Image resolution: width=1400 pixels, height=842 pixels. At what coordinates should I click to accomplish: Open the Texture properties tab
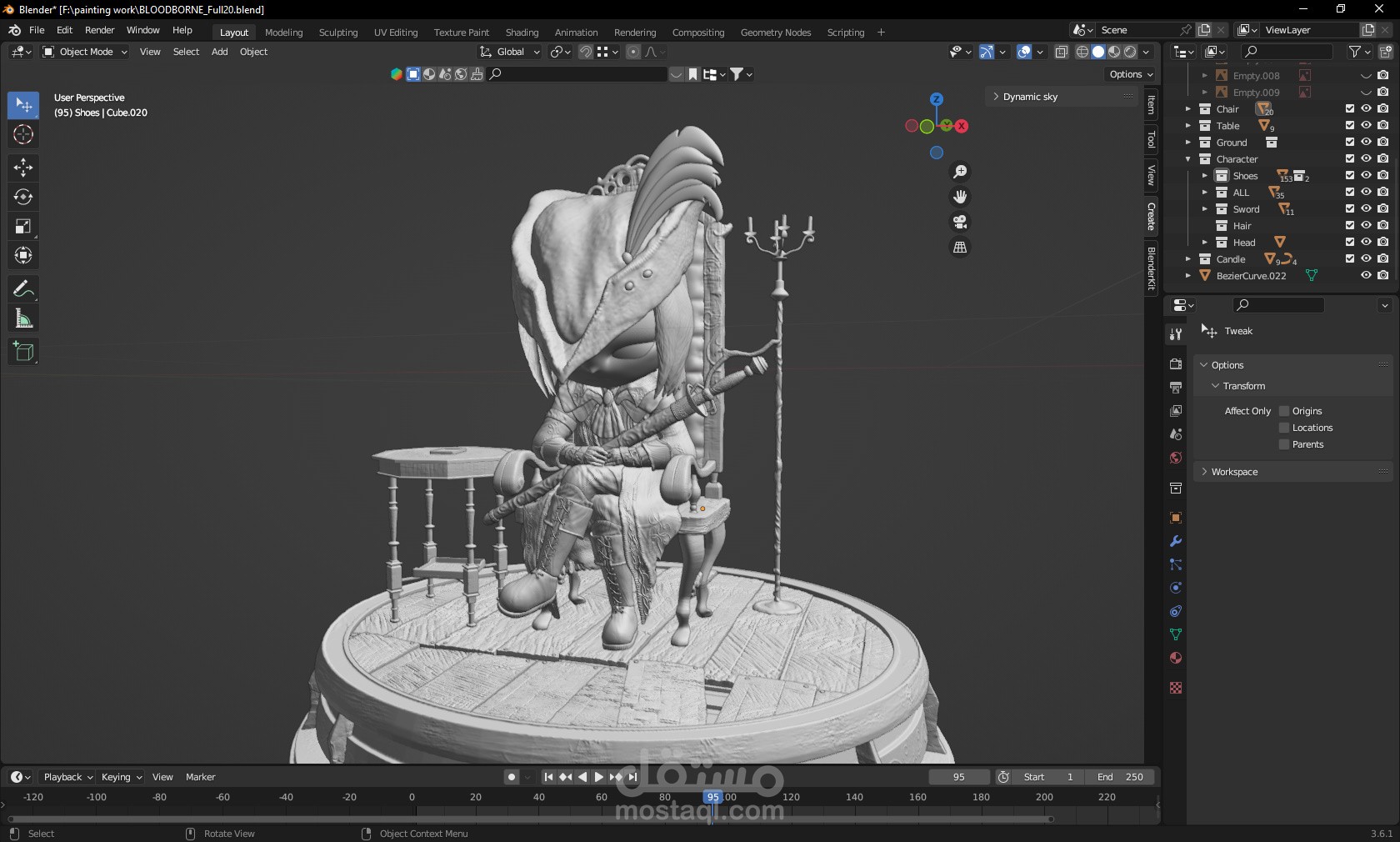[1176, 688]
